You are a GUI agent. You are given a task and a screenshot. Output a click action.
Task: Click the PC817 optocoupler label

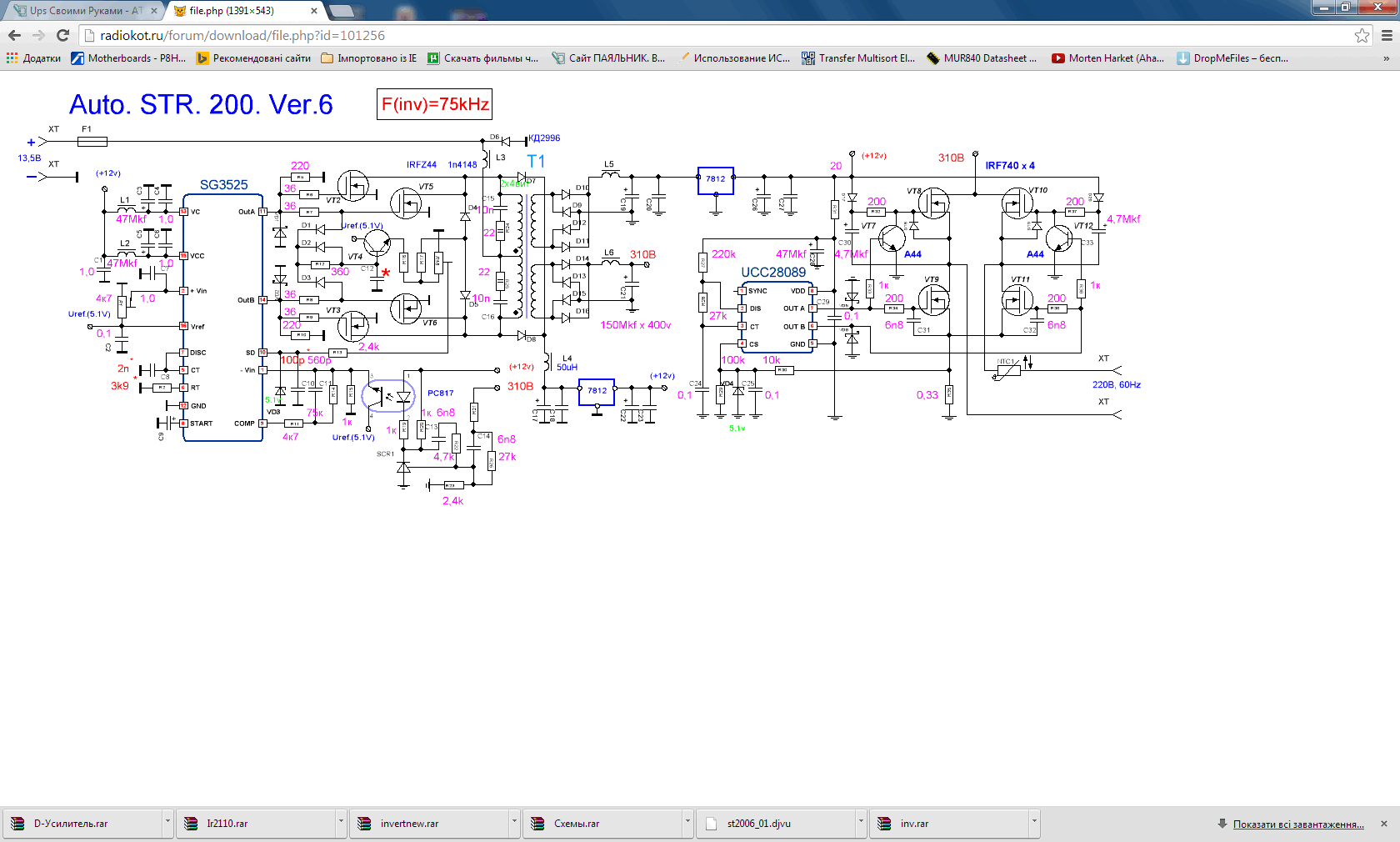tap(441, 393)
